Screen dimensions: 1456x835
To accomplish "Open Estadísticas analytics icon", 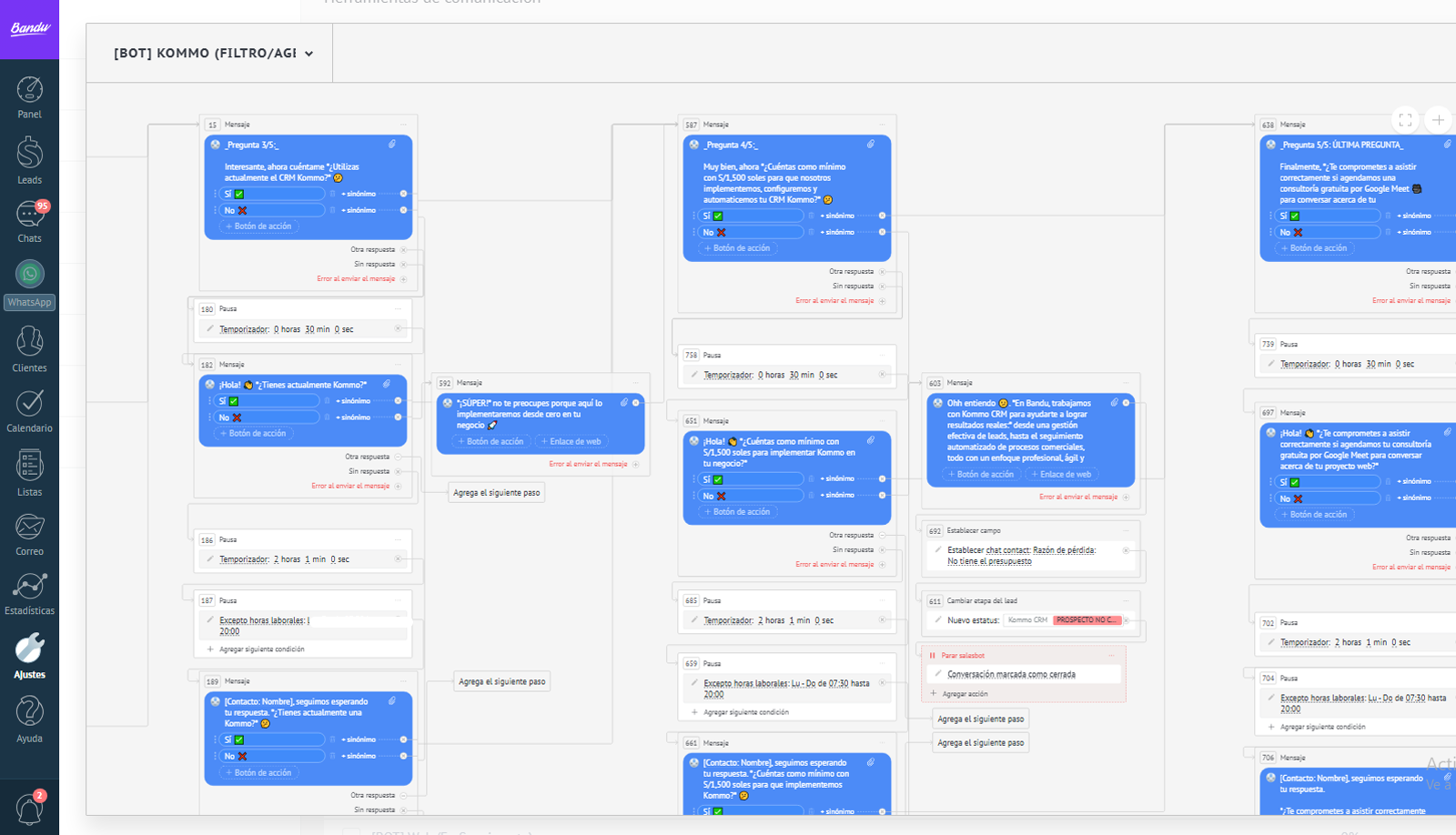I will tap(29, 593).
